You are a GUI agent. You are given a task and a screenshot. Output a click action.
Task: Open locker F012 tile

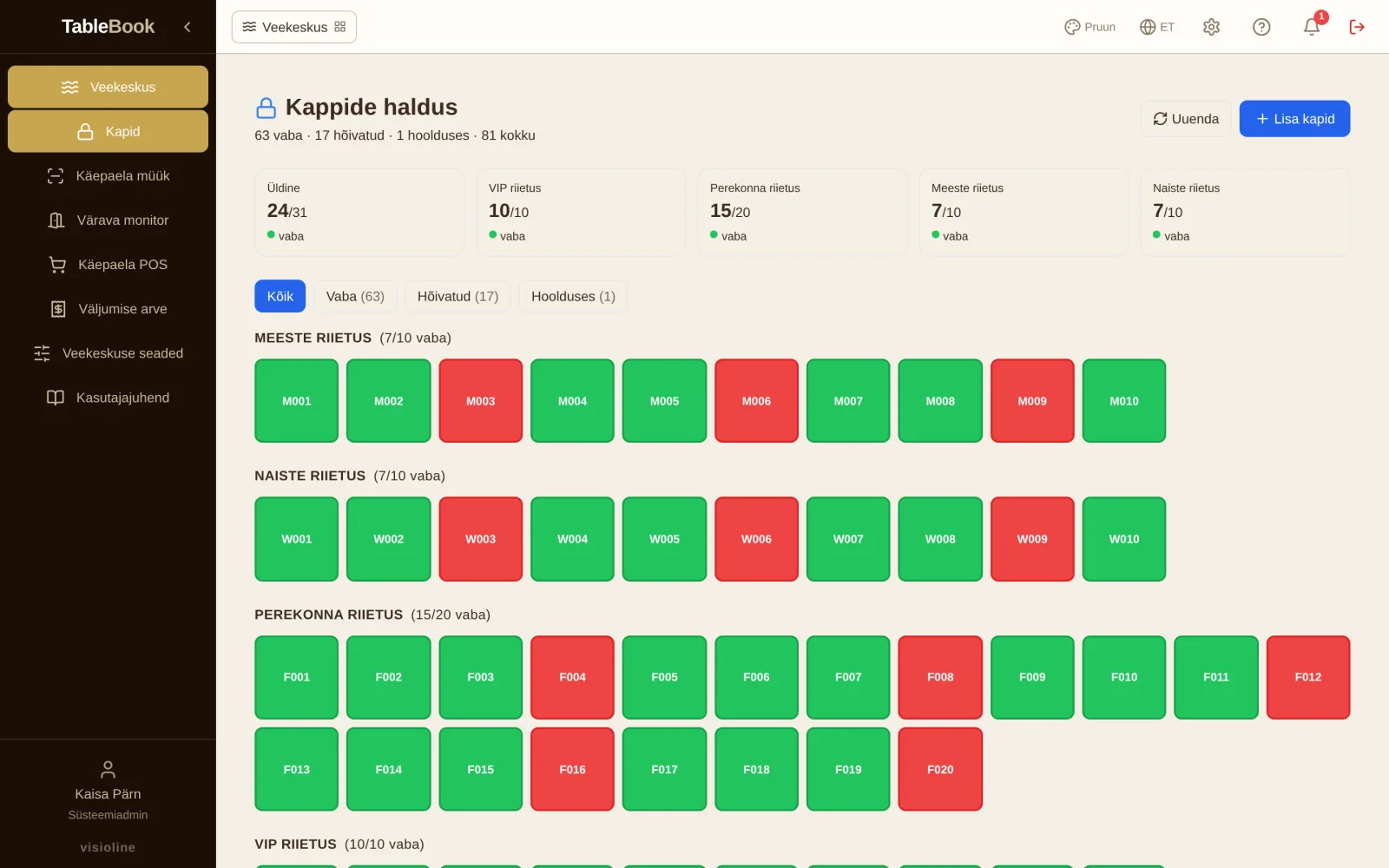click(x=1308, y=677)
